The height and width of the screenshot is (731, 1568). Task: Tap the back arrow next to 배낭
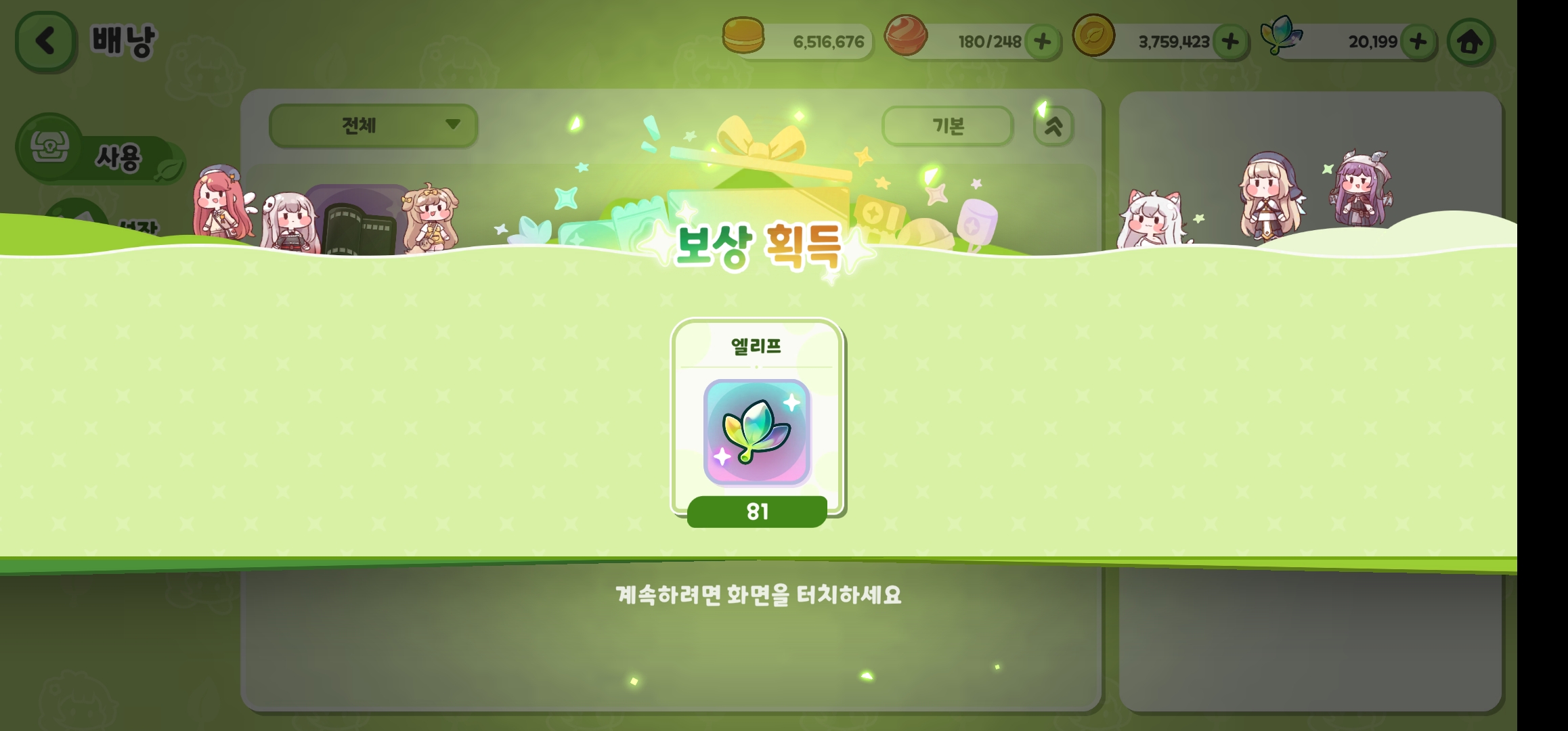(x=45, y=41)
